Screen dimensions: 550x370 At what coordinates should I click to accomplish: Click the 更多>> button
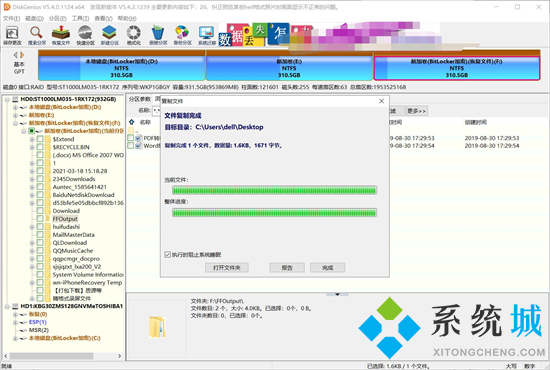416,111
